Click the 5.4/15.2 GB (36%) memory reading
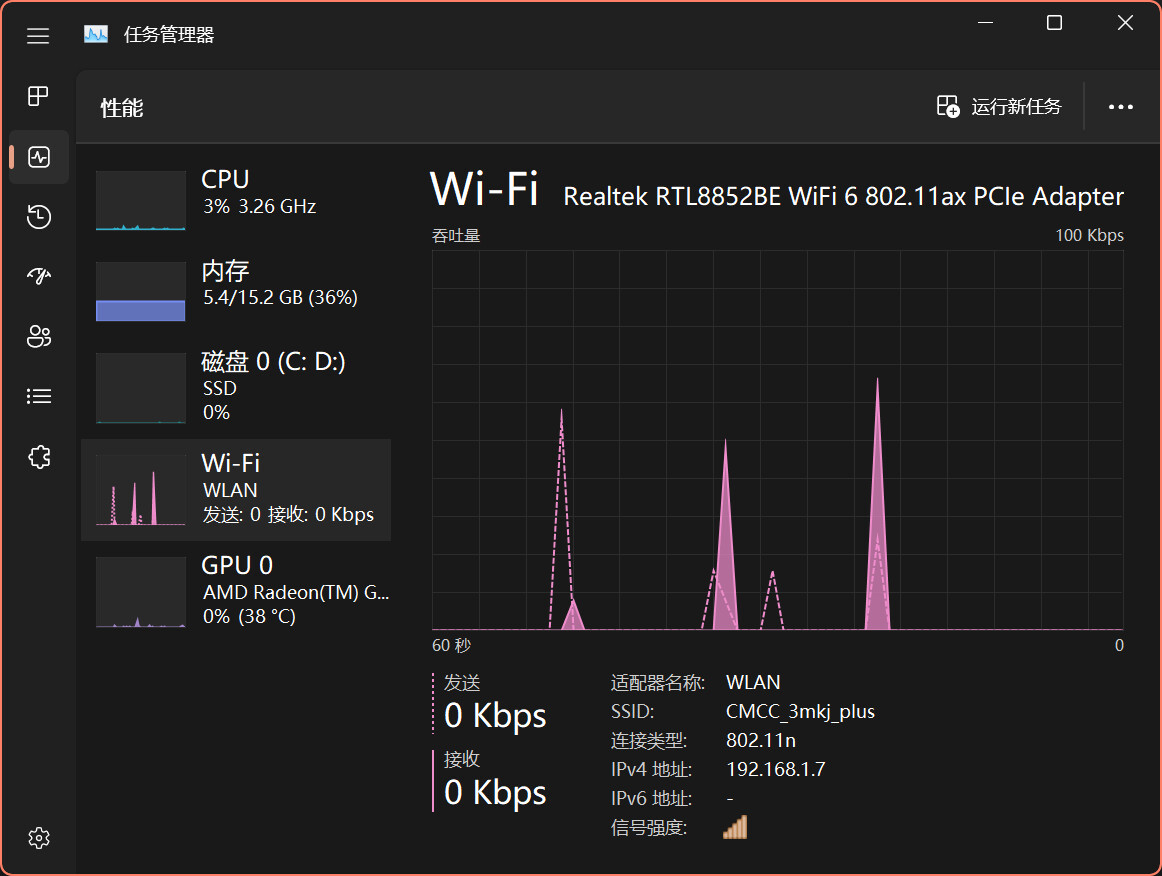 point(280,297)
